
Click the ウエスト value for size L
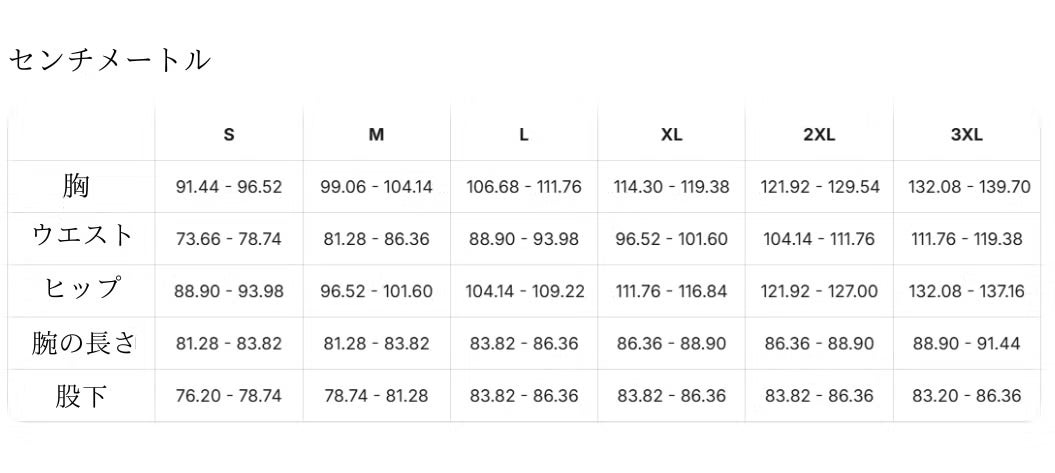(524, 239)
